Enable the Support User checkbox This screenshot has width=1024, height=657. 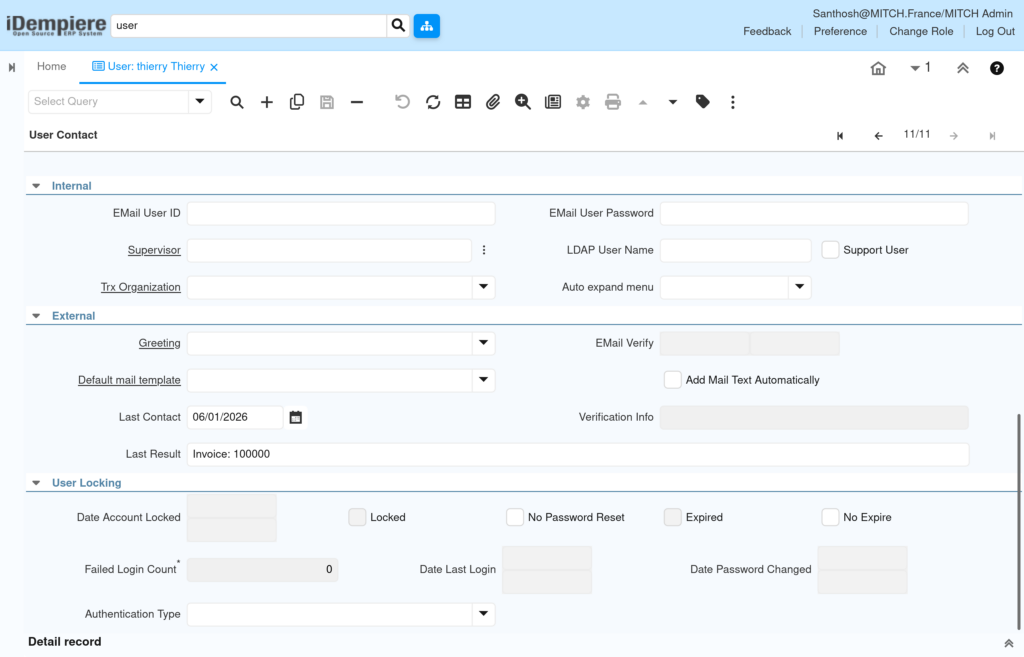(830, 250)
